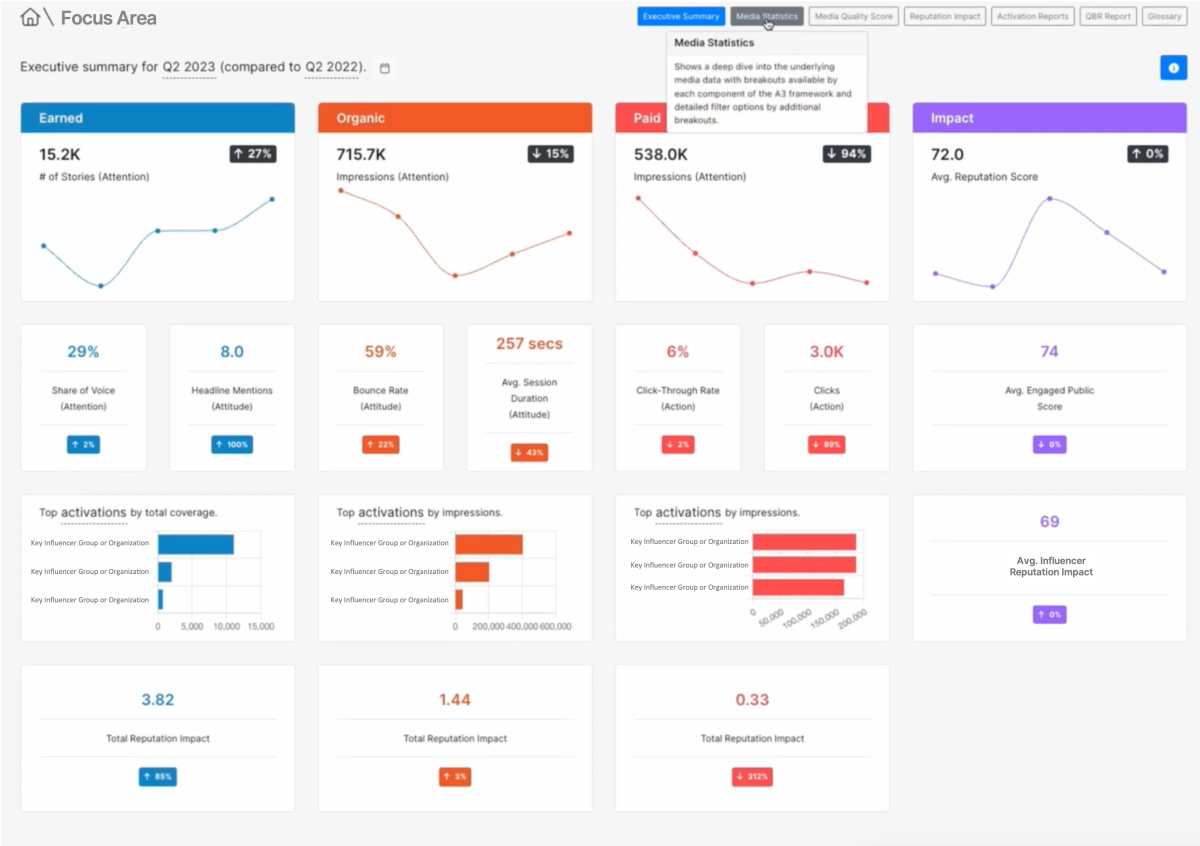Click the home icon beside Focus Area
Image resolution: width=1200 pixels, height=846 pixels.
pyautogui.click(x=31, y=17)
